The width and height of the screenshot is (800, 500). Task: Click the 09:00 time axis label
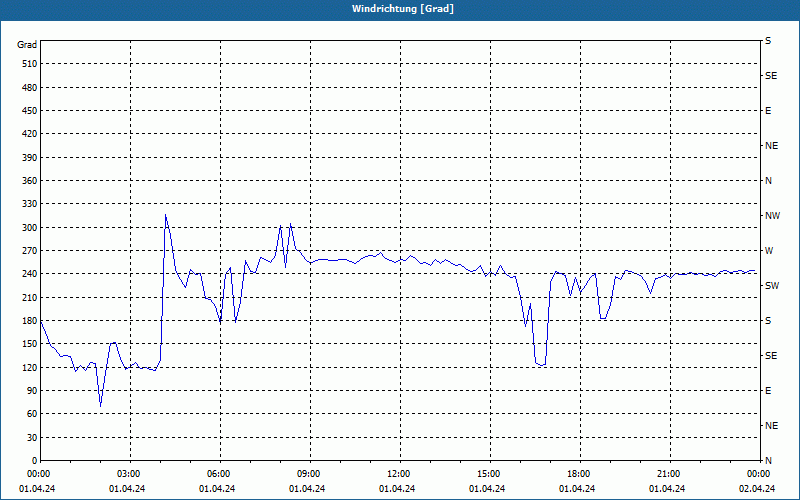[309, 474]
